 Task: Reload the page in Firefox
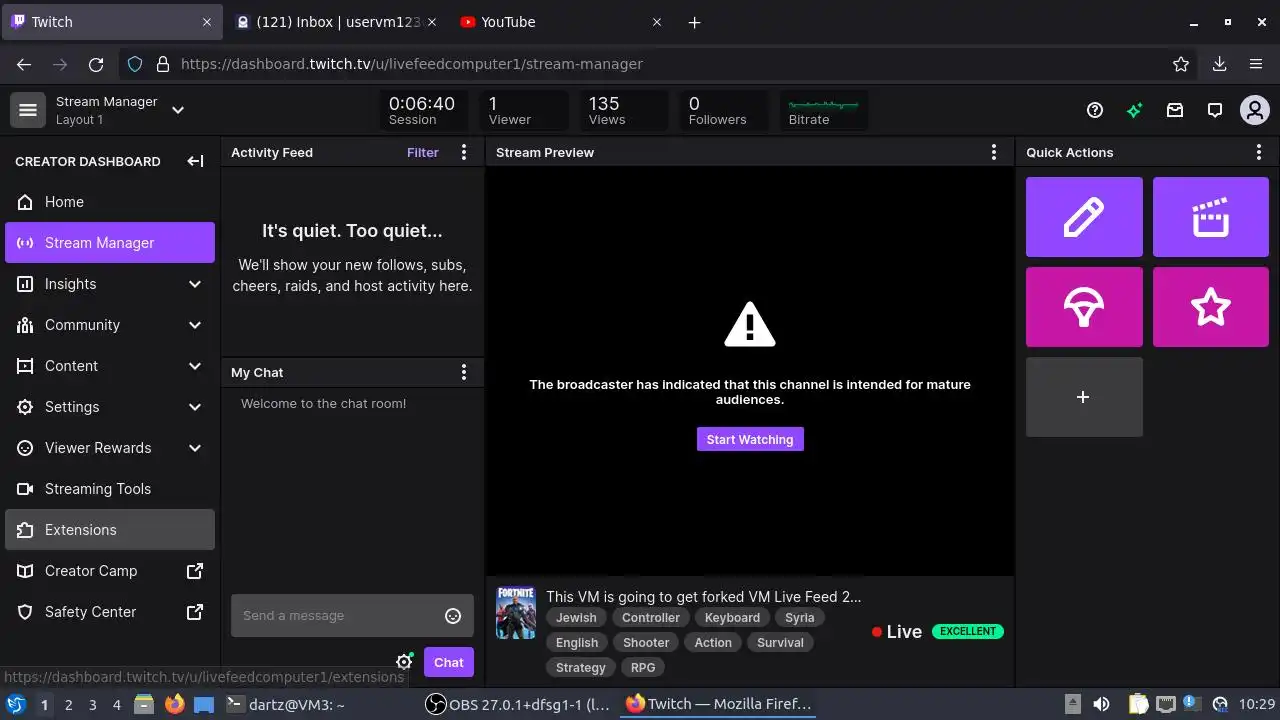96,64
